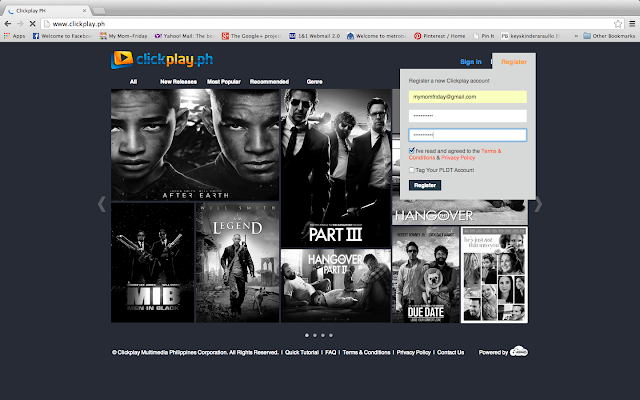
Task: Open footer Privacy Policy link
Action: pos(413,352)
